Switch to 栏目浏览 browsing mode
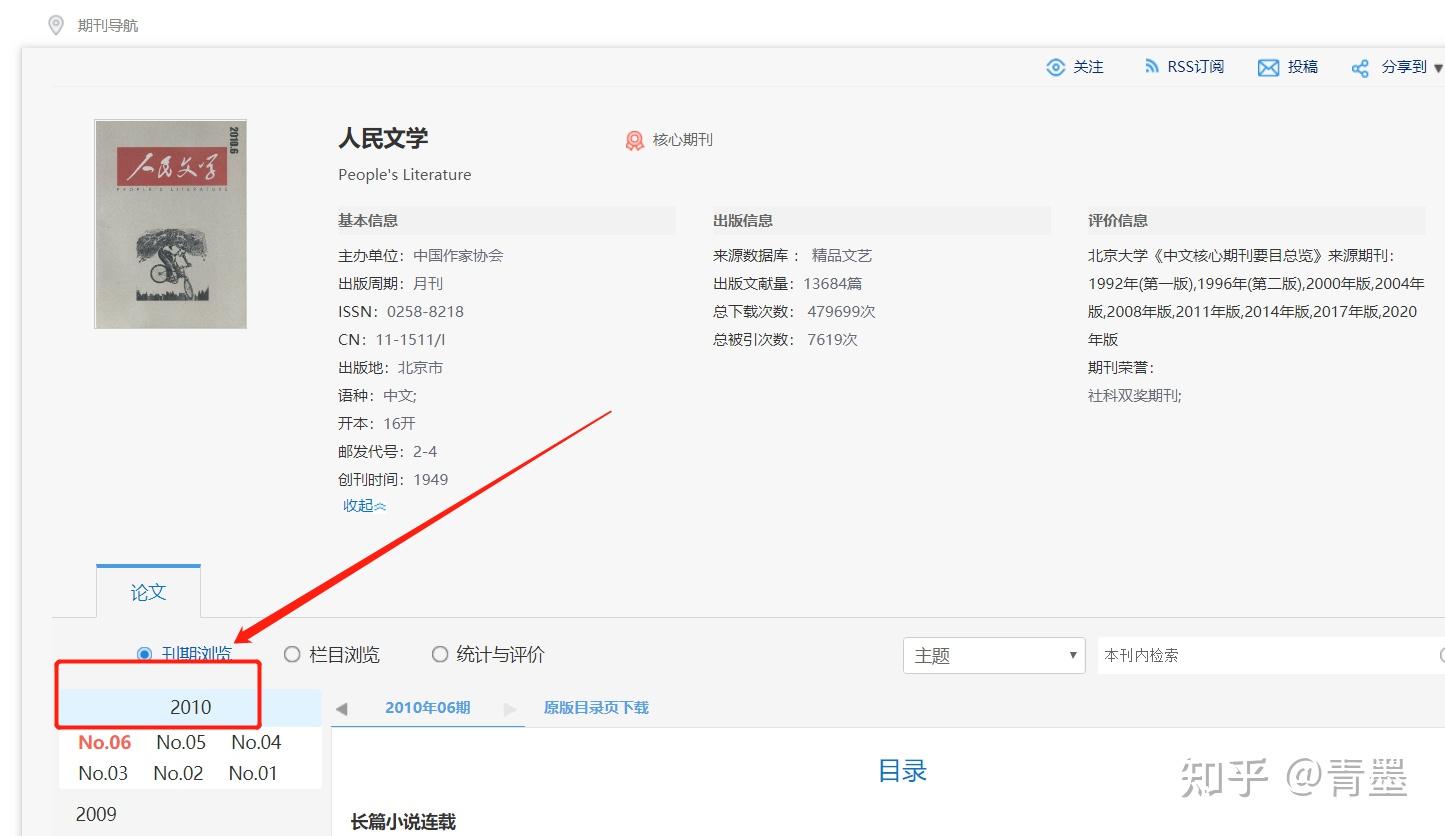Screen dimensions: 1445x836 [291, 654]
